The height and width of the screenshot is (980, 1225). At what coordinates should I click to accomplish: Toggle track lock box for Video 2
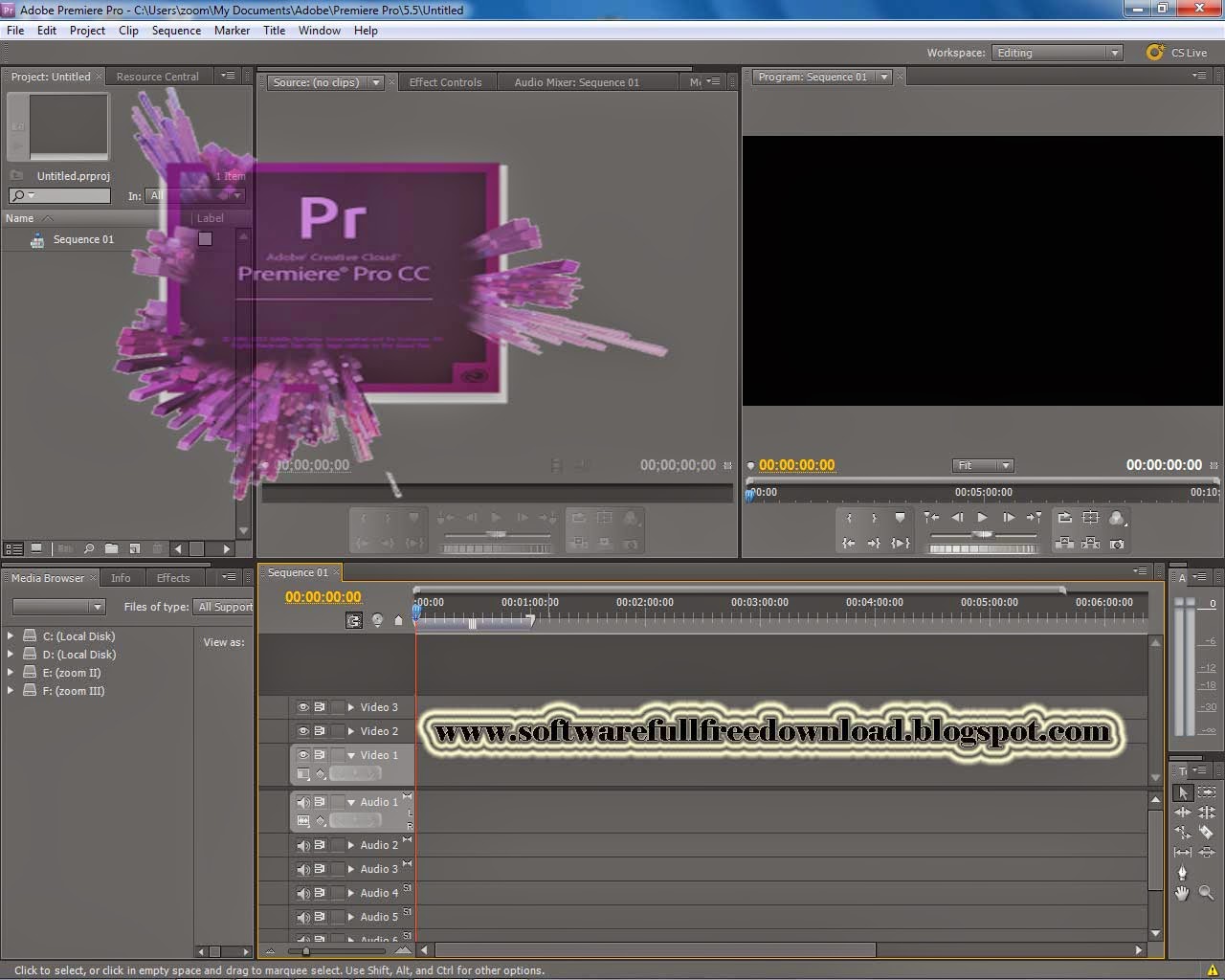tap(337, 731)
